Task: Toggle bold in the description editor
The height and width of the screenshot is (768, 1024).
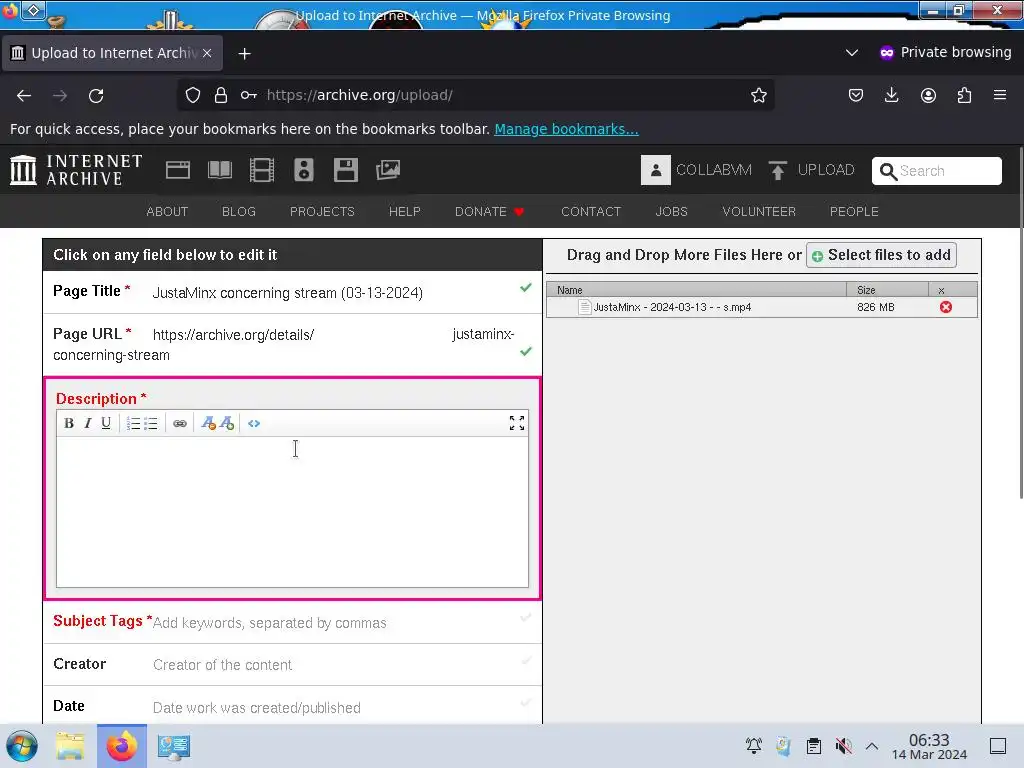Action: point(69,423)
